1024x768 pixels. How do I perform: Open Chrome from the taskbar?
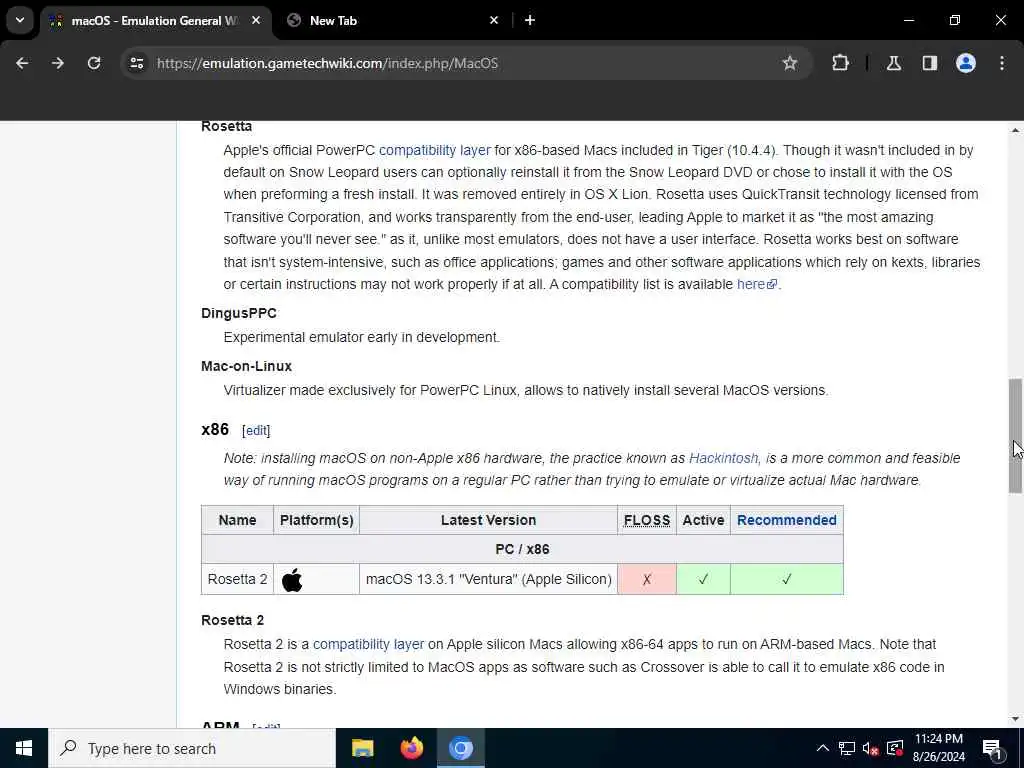[460, 748]
